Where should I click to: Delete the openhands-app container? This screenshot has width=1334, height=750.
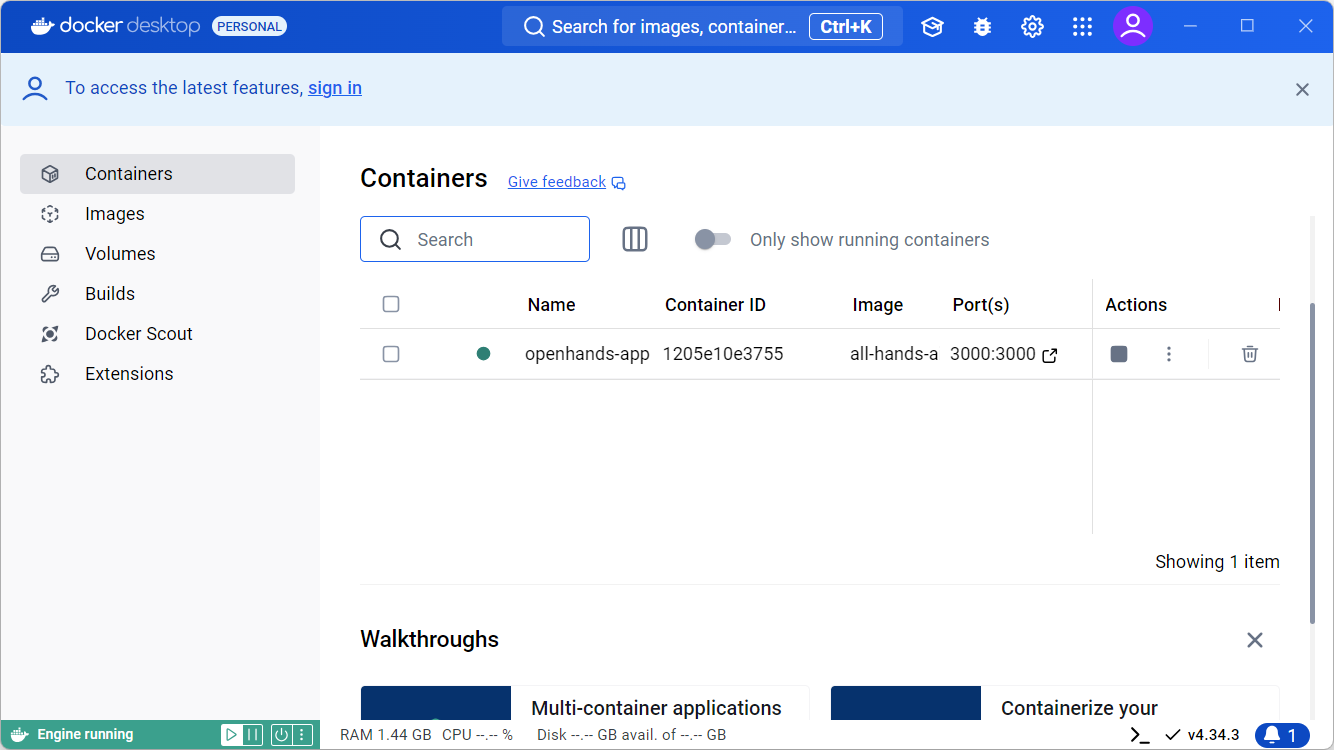[x=1249, y=353]
